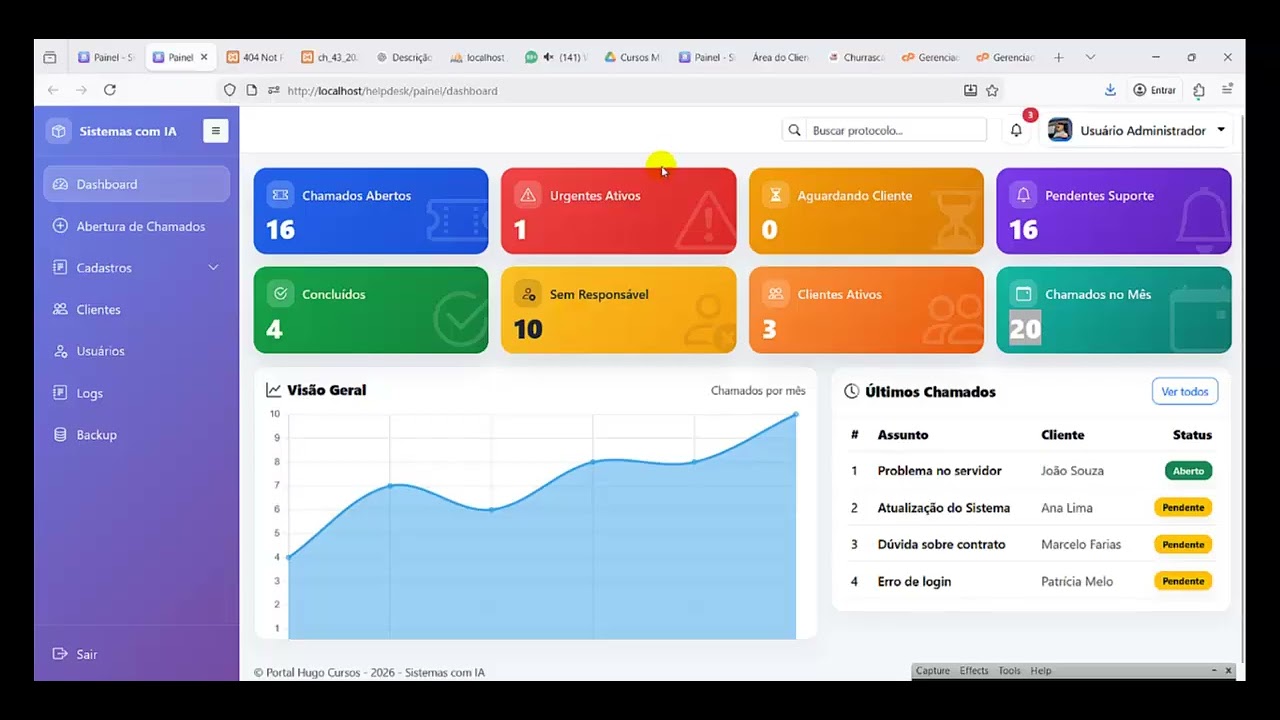This screenshot has width=1280, height=720.
Task: Open the Pendentes Suporte card
Action: (x=1114, y=211)
